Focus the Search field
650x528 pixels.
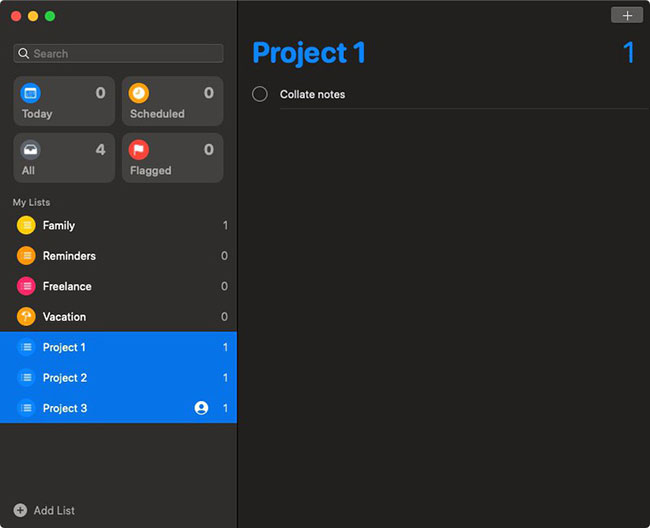click(119, 53)
